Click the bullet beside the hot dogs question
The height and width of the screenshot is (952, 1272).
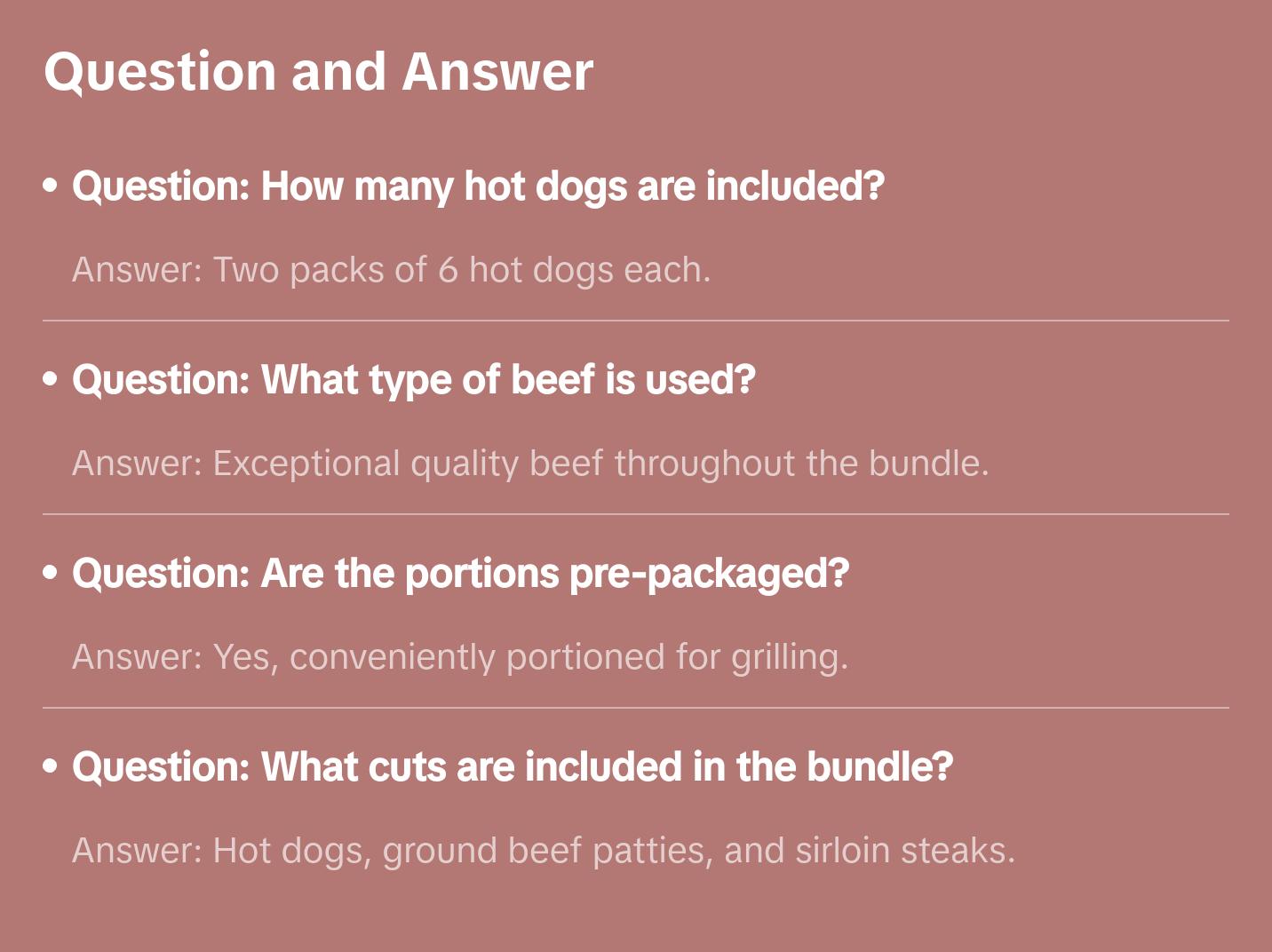51,186
